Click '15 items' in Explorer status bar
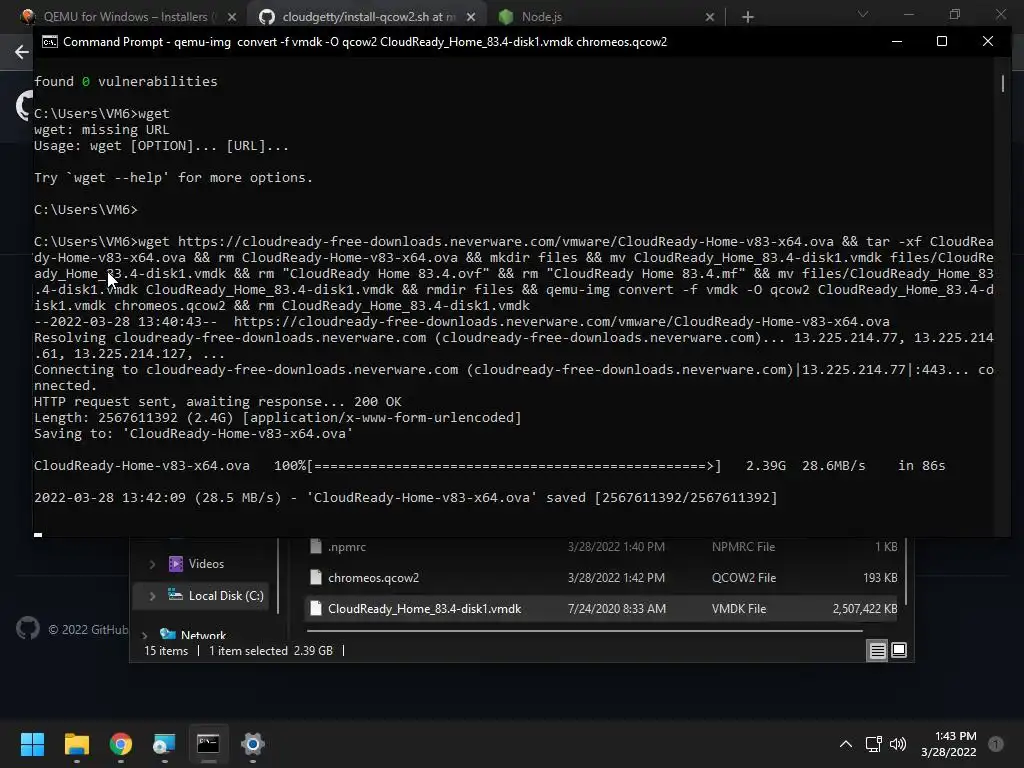 tap(166, 650)
